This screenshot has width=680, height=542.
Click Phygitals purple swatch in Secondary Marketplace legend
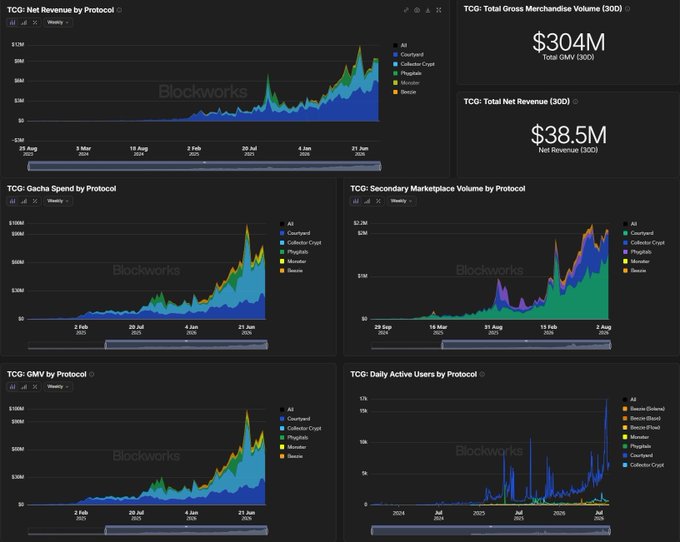click(625, 252)
